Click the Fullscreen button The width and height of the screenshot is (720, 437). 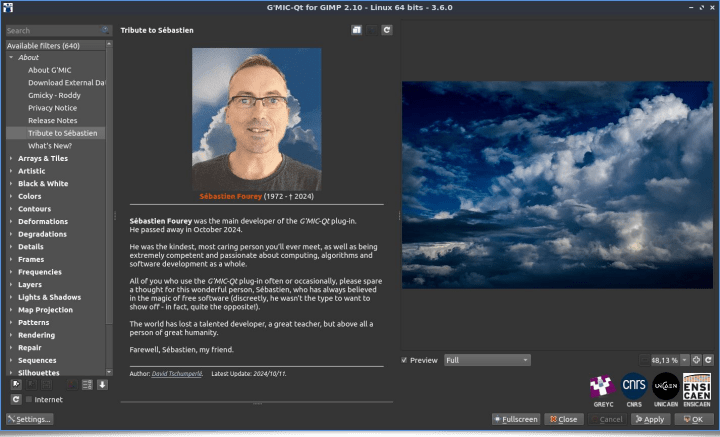pyautogui.click(x=516, y=419)
